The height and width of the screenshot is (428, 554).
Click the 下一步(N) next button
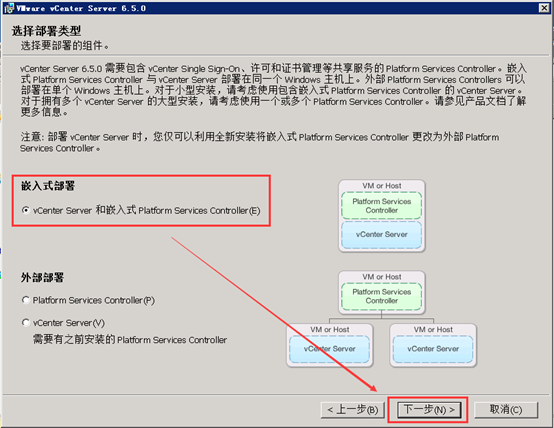tap(429, 410)
